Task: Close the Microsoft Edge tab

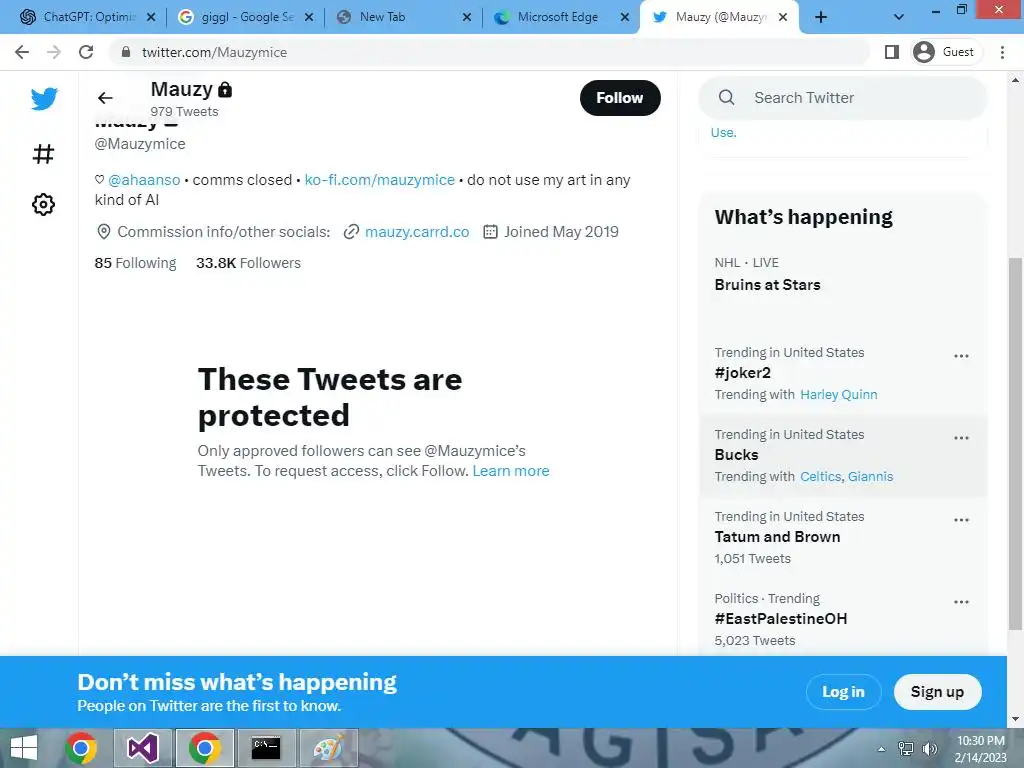Action: [625, 18]
